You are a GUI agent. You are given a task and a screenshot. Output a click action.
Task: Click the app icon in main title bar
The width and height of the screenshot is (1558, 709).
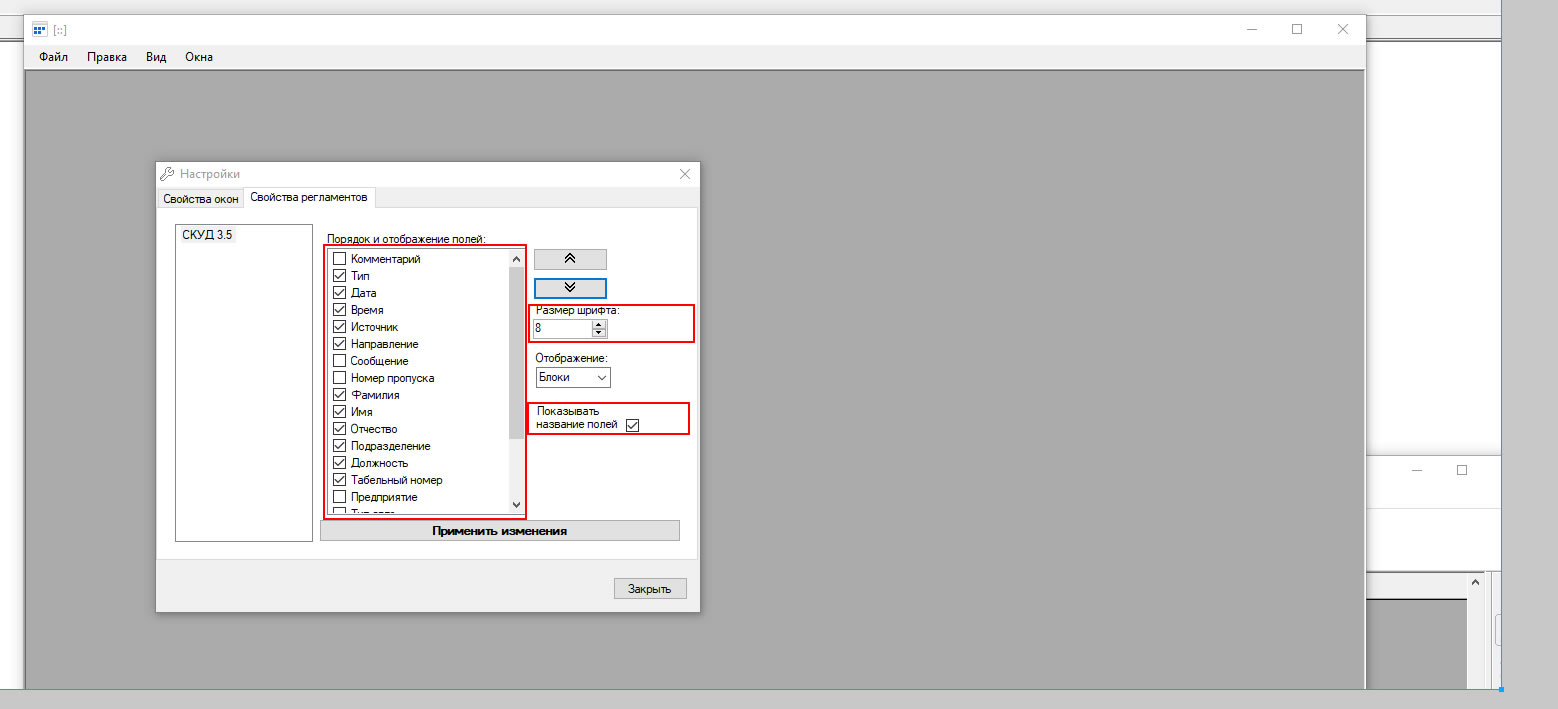[x=40, y=29]
